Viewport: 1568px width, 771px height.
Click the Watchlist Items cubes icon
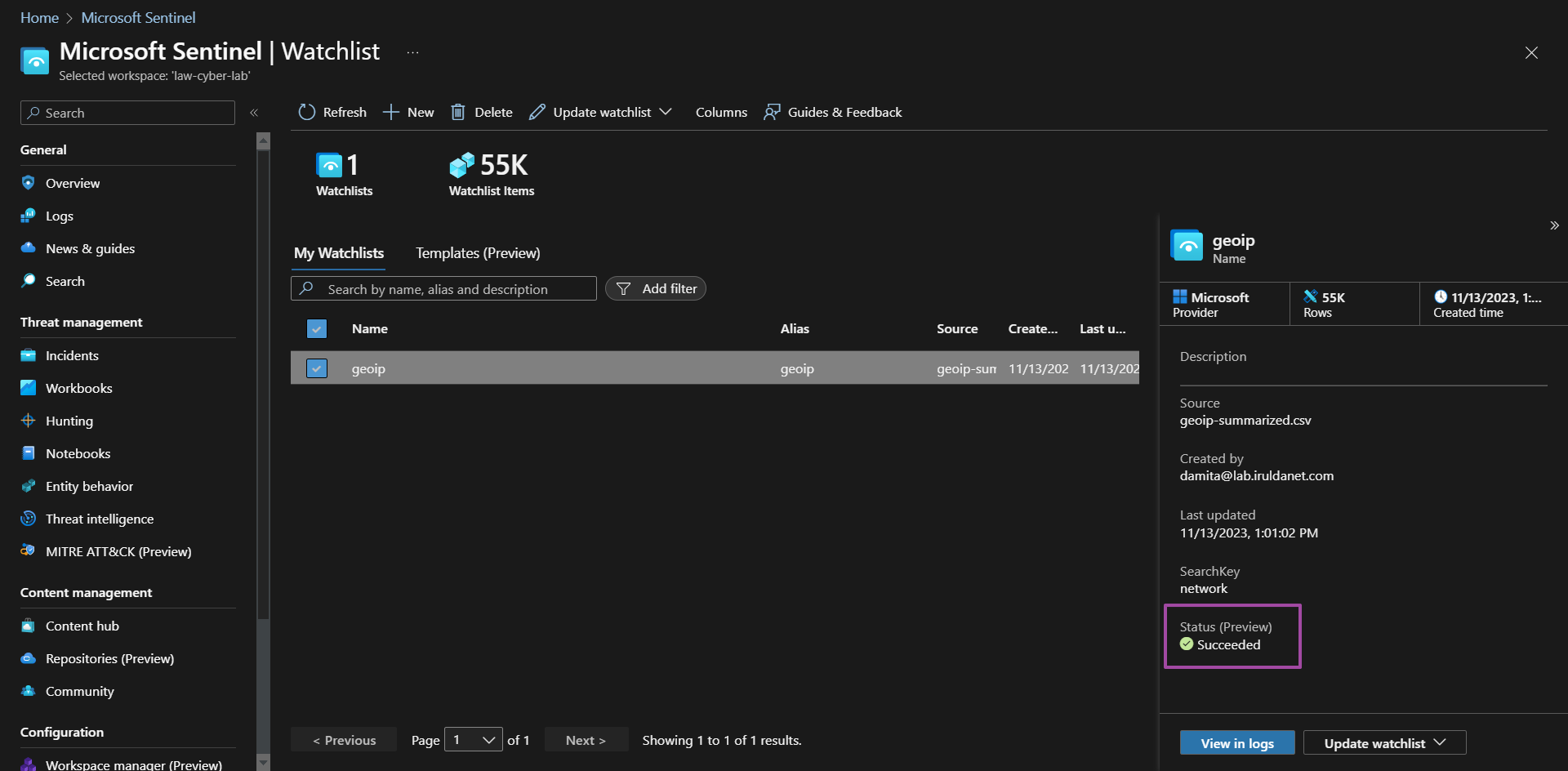point(462,166)
